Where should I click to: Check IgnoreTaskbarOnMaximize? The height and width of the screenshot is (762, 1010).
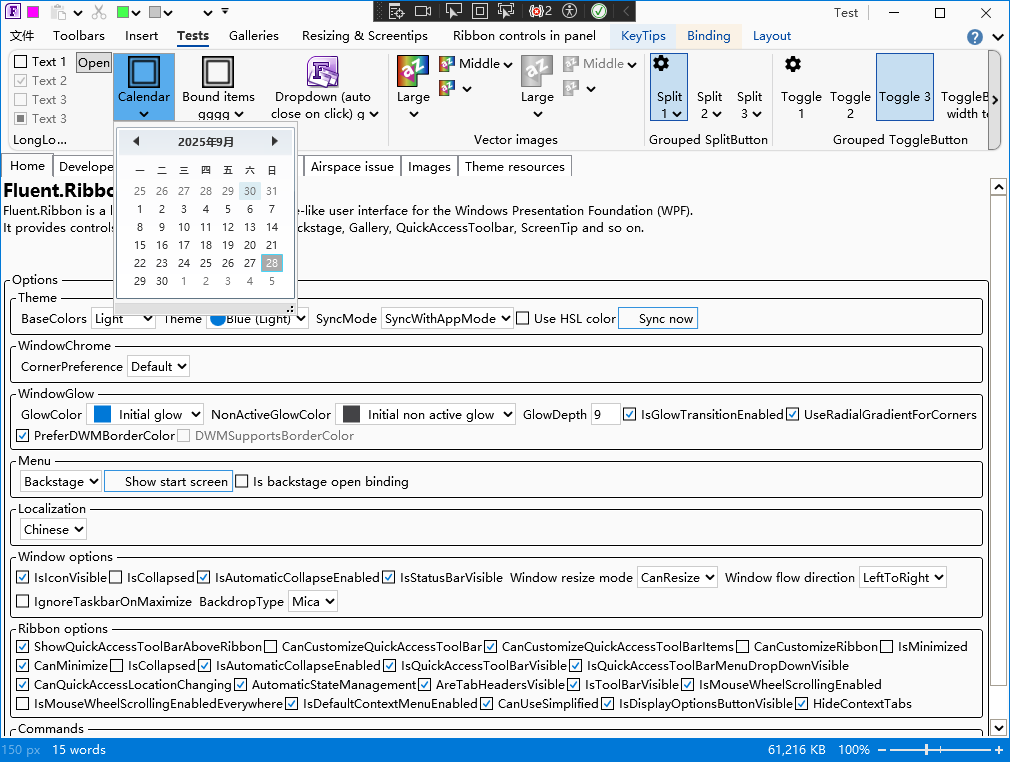tap(23, 602)
